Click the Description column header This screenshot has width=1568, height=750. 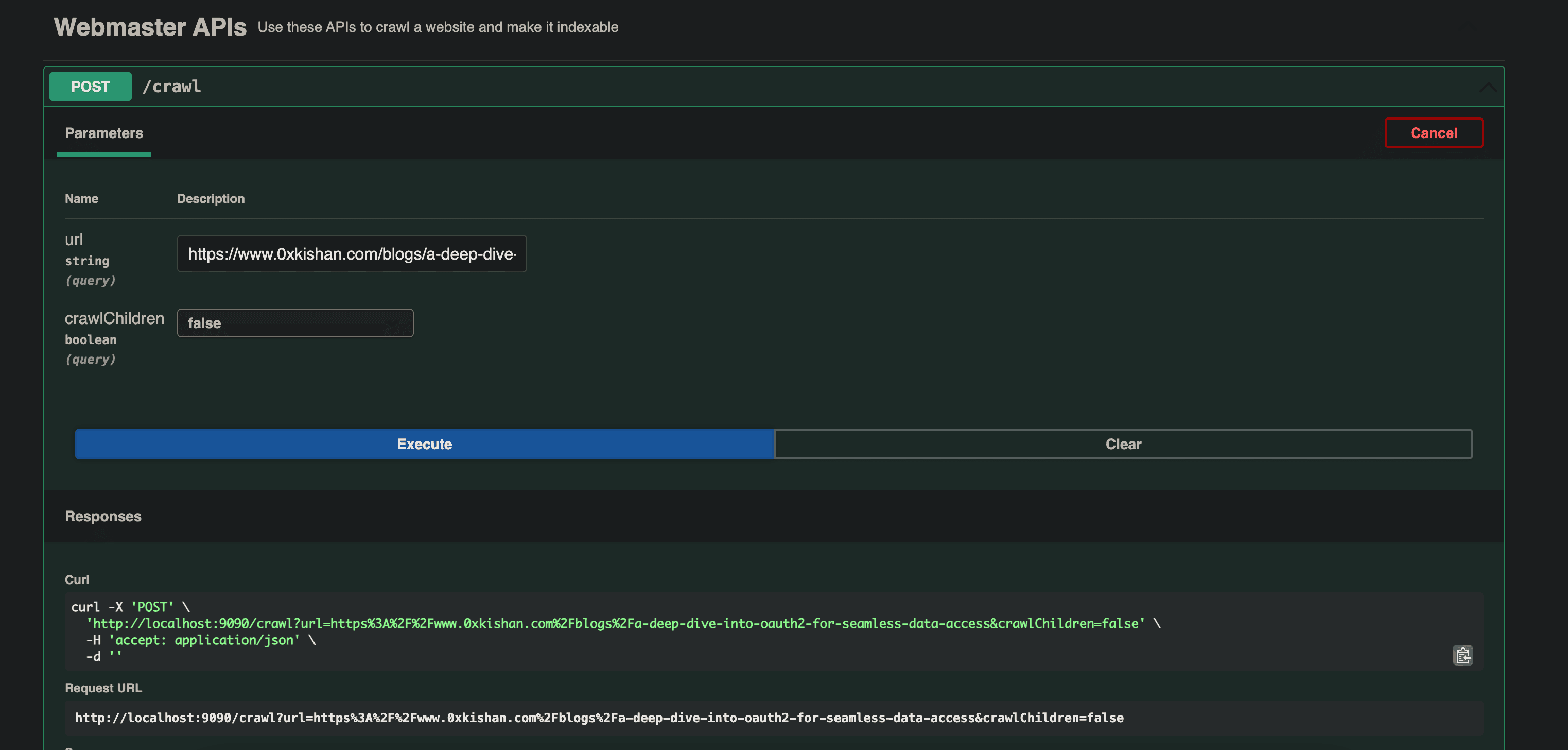click(x=211, y=199)
